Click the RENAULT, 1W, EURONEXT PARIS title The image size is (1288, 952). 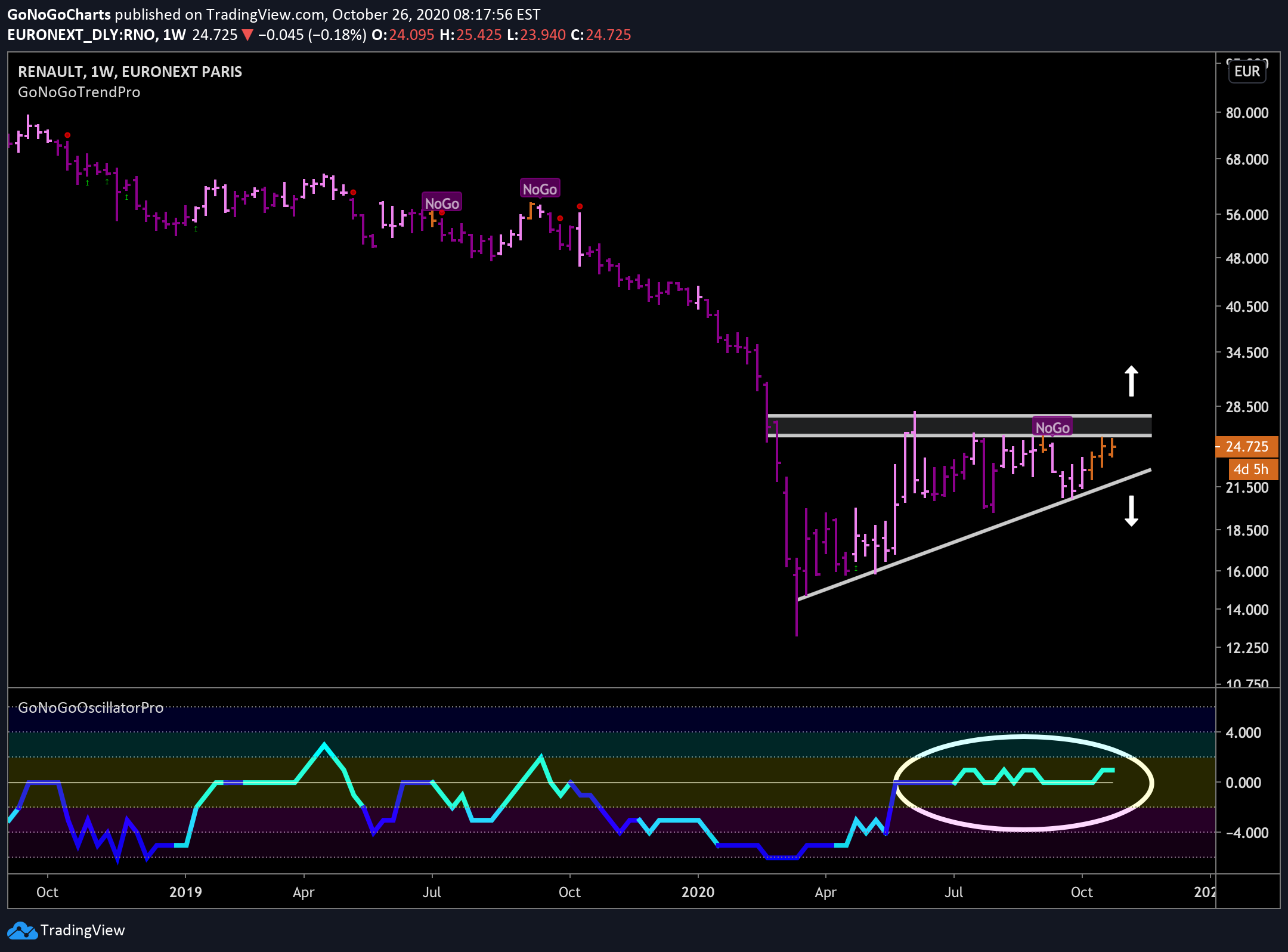[x=130, y=72]
